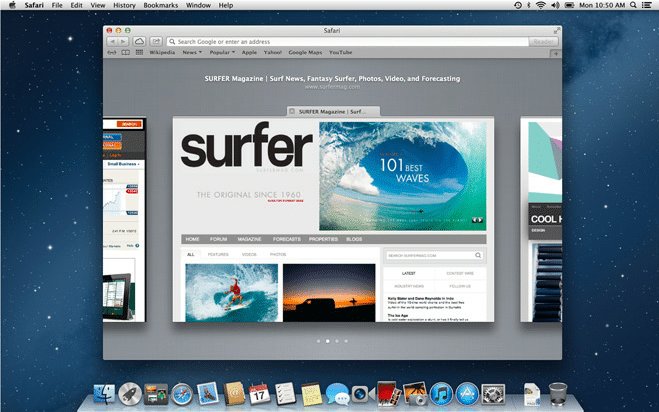This screenshot has width=659, height=412.
Task: Open Wi-Fi status menu
Action: click(541, 5)
